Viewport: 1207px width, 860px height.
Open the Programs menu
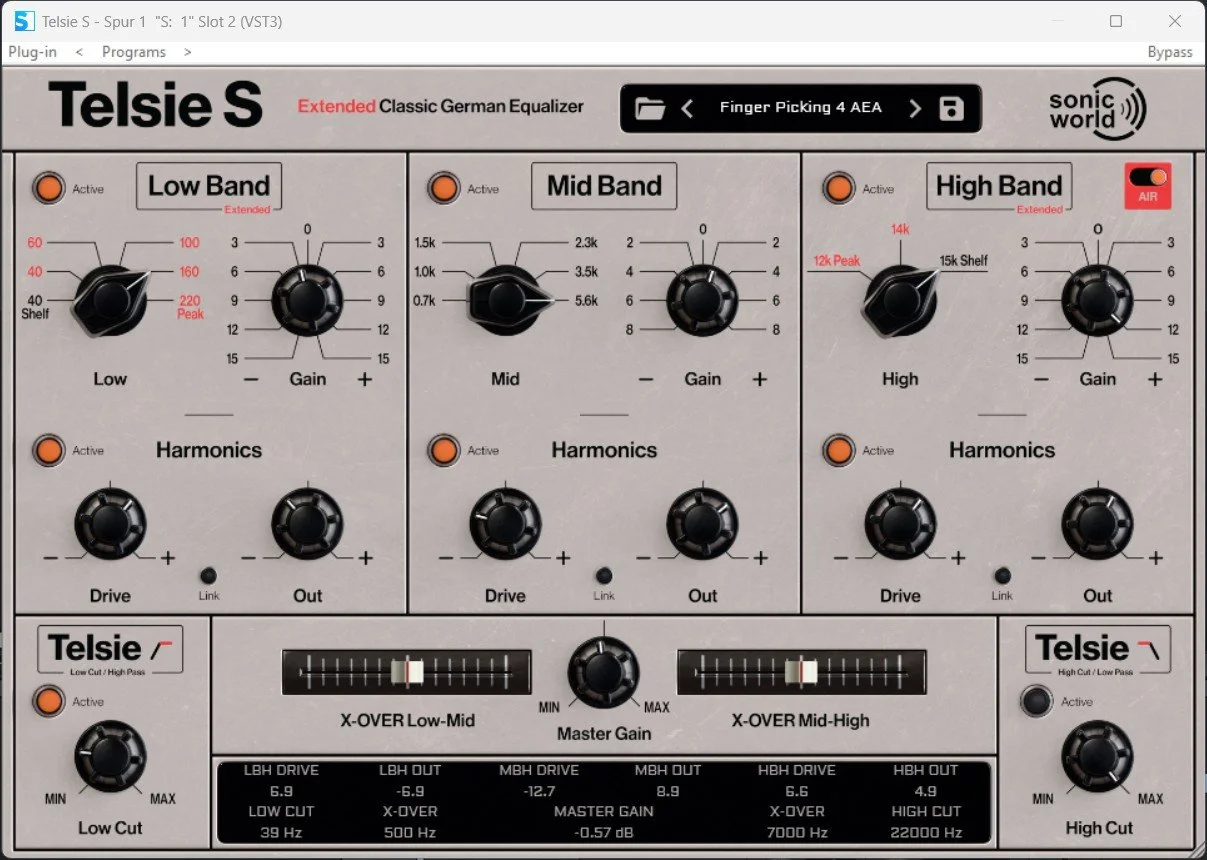[134, 51]
